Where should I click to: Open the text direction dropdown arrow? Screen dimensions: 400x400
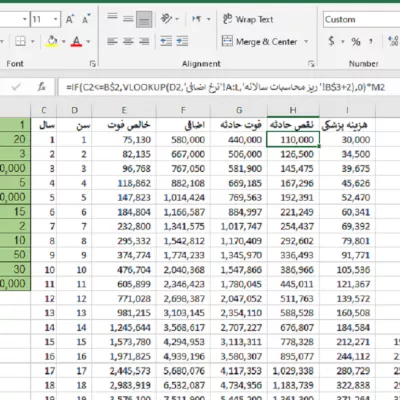[209, 19]
